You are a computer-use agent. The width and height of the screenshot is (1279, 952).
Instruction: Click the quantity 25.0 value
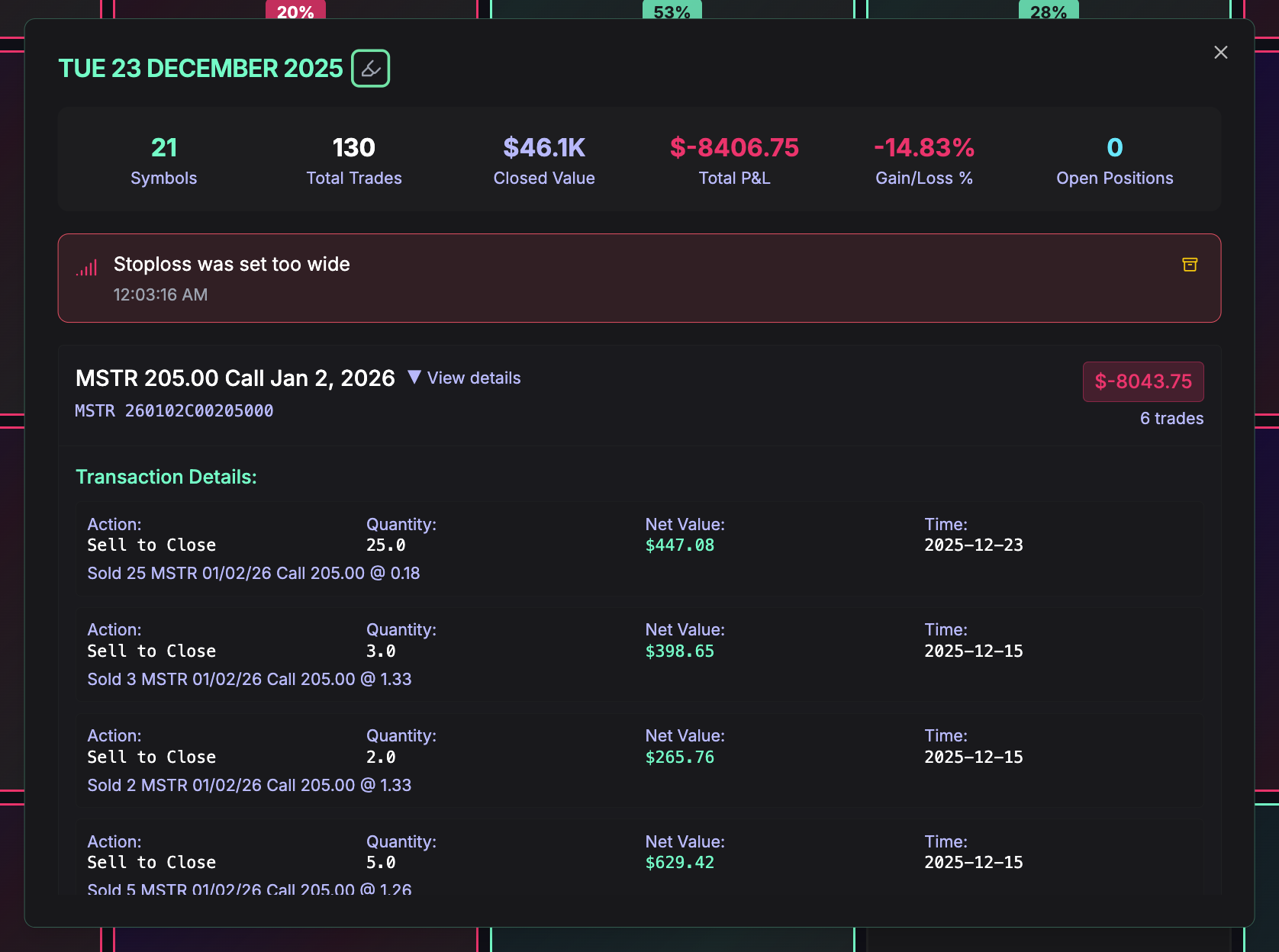point(386,545)
